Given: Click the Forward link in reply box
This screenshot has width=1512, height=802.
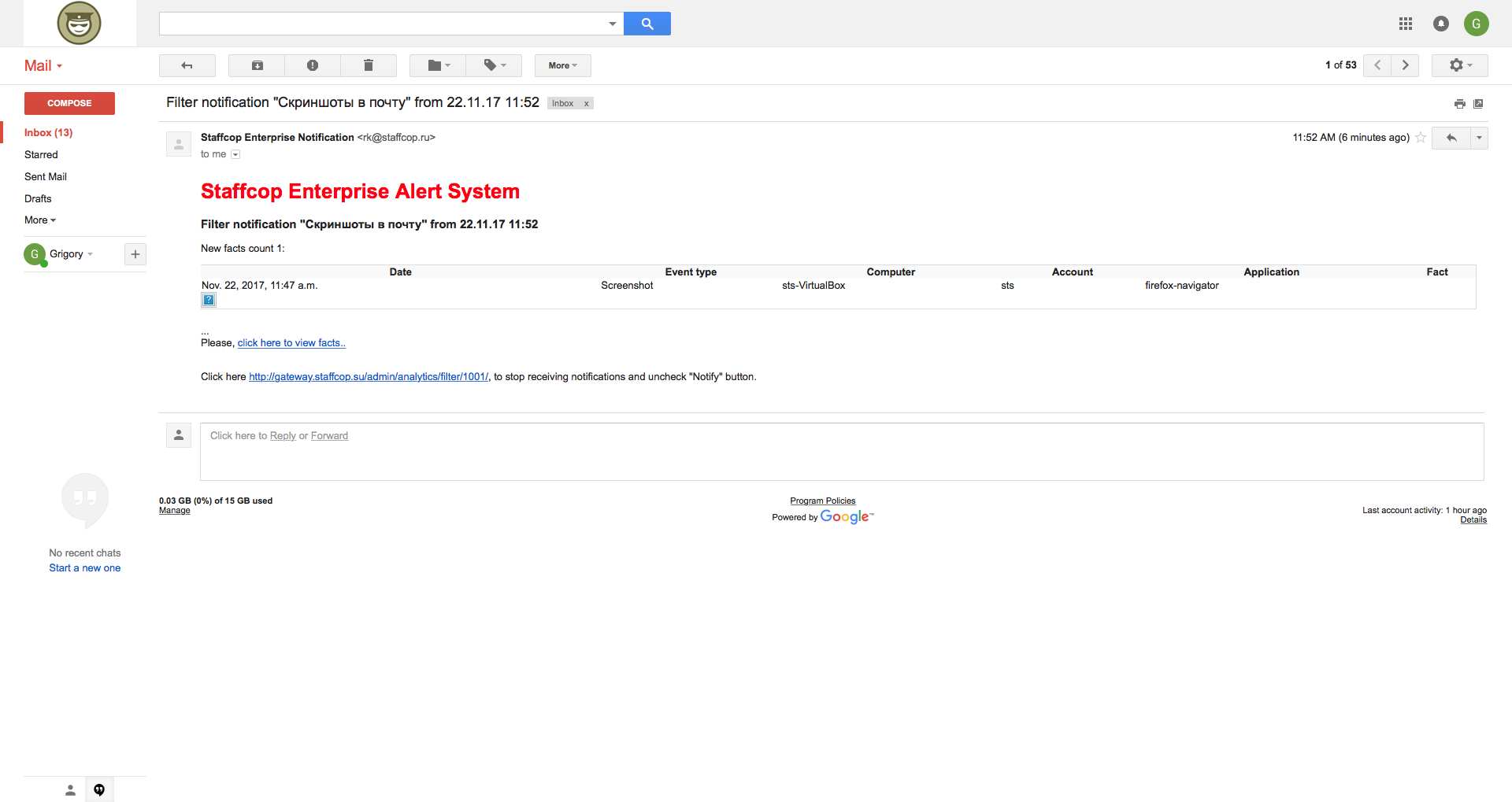Looking at the screenshot, I should tap(329, 436).
